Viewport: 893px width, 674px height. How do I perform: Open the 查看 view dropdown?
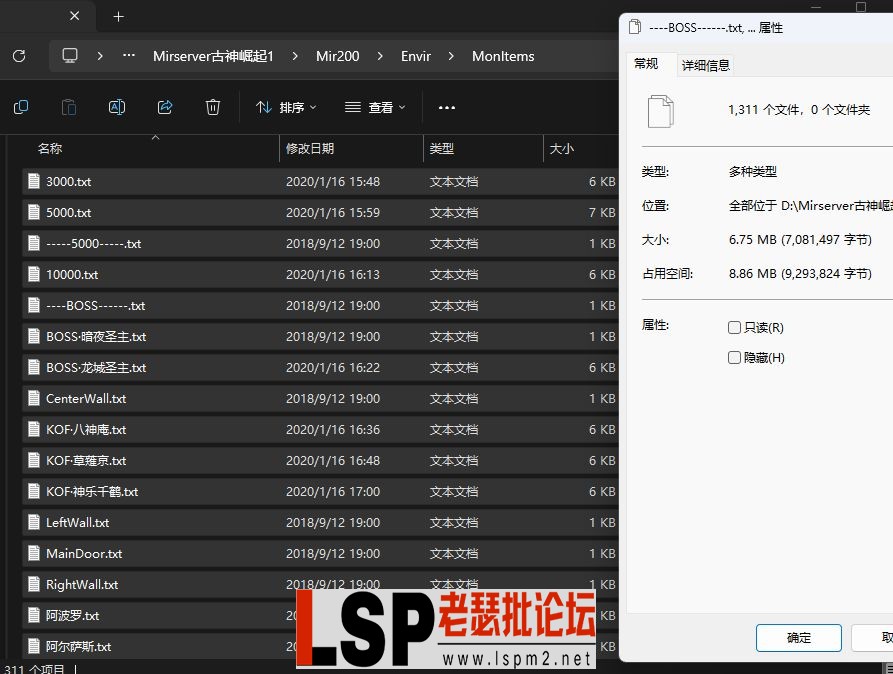coord(375,107)
